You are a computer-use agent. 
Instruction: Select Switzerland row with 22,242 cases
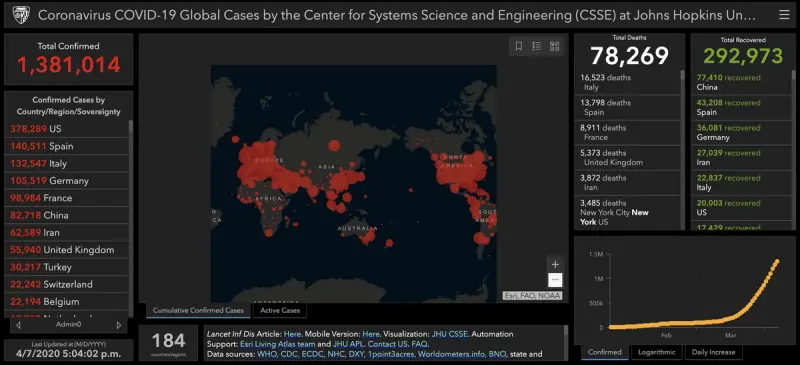(66, 284)
